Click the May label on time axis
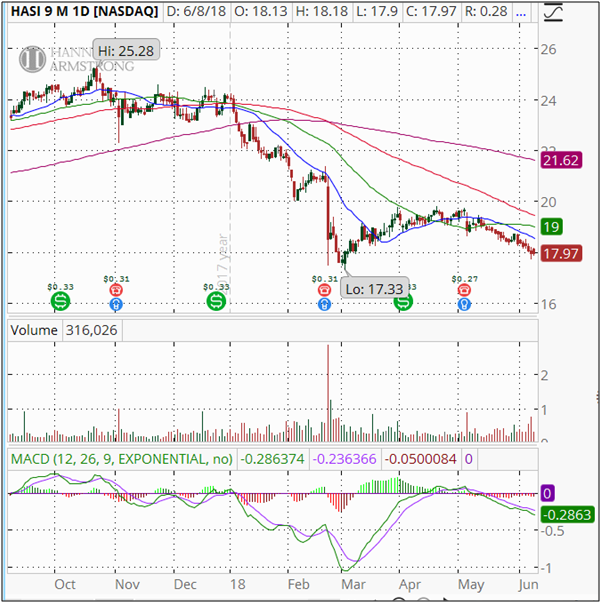 (x=471, y=585)
